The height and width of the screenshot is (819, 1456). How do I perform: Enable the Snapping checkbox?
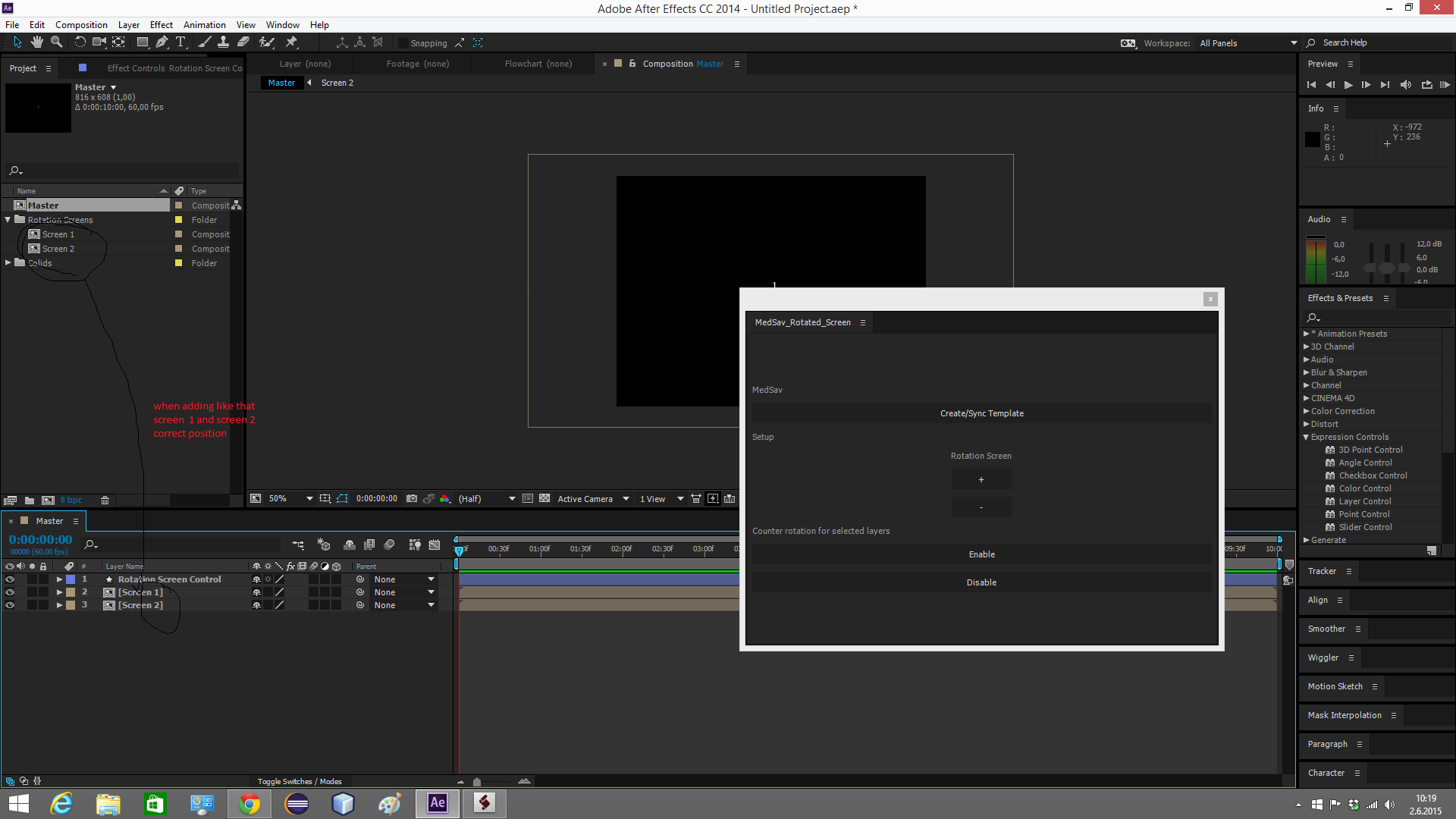point(403,43)
